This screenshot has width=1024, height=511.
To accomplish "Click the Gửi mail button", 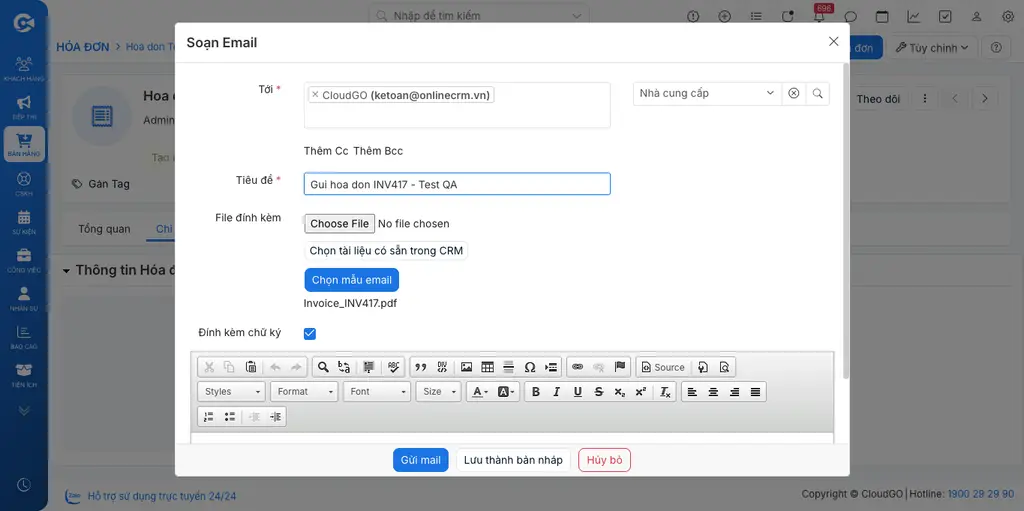I will (x=421, y=460).
